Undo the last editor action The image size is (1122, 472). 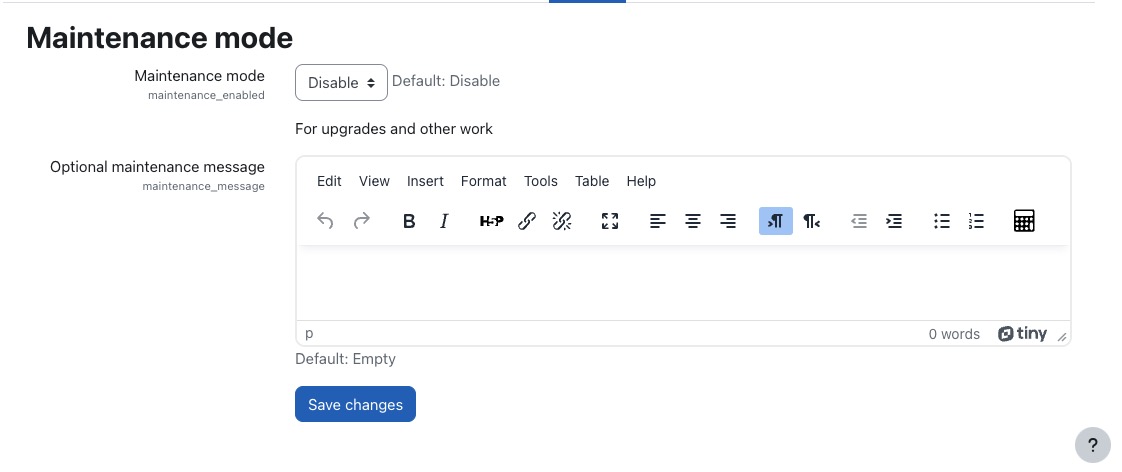click(326, 221)
